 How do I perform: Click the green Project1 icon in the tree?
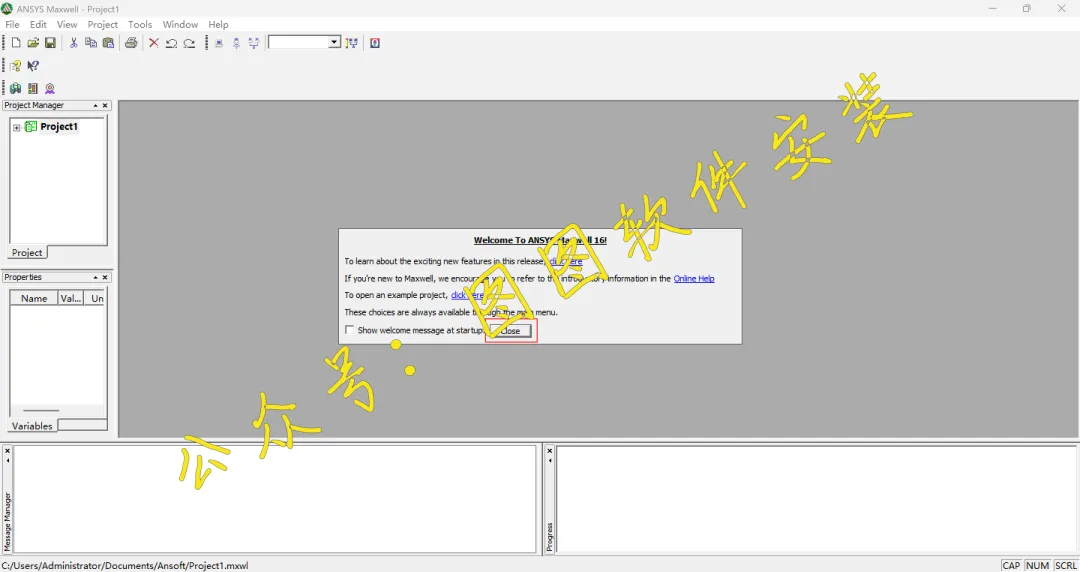coord(31,126)
